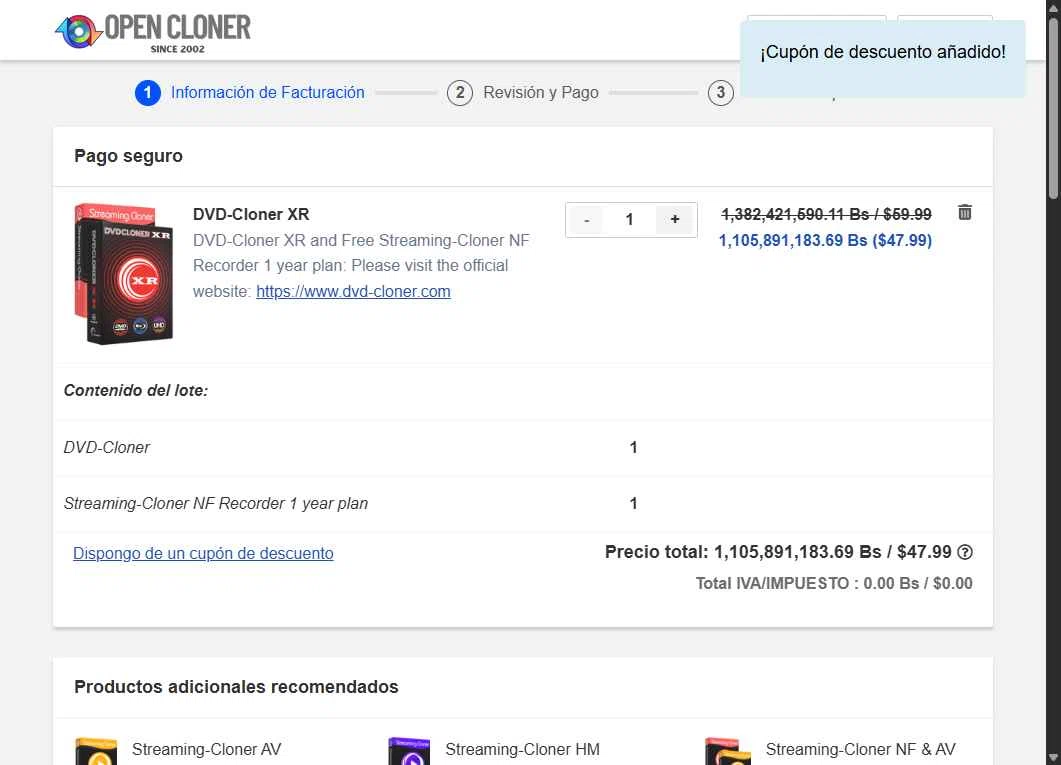
Task: Remove DVD-Cloner XR with trash icon
Action: 965,212
